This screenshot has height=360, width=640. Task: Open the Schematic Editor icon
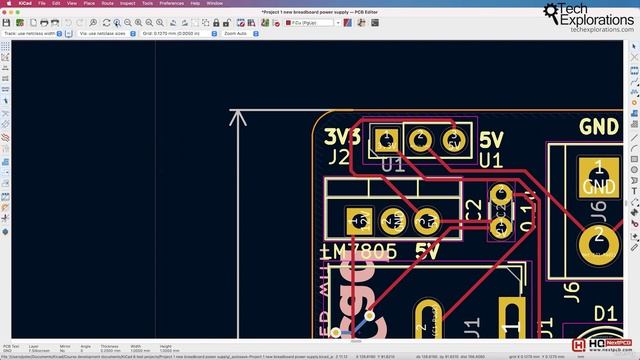pos(361,23)
